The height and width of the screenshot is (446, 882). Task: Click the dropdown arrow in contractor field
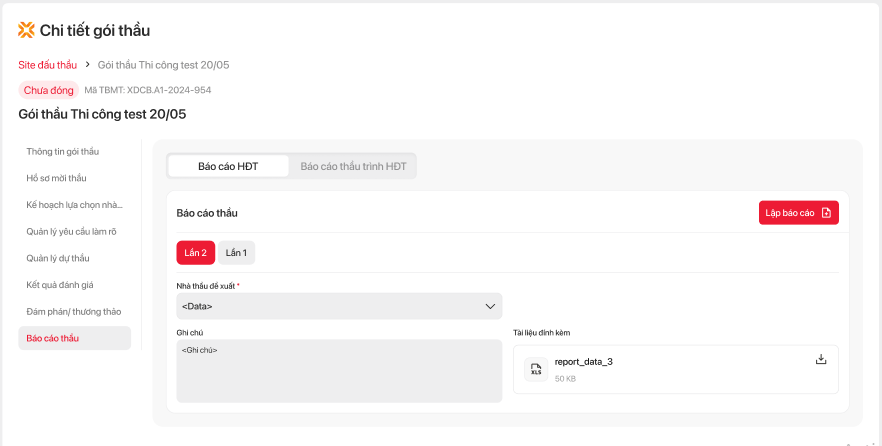pyautogui.click(x=490, y=306)
